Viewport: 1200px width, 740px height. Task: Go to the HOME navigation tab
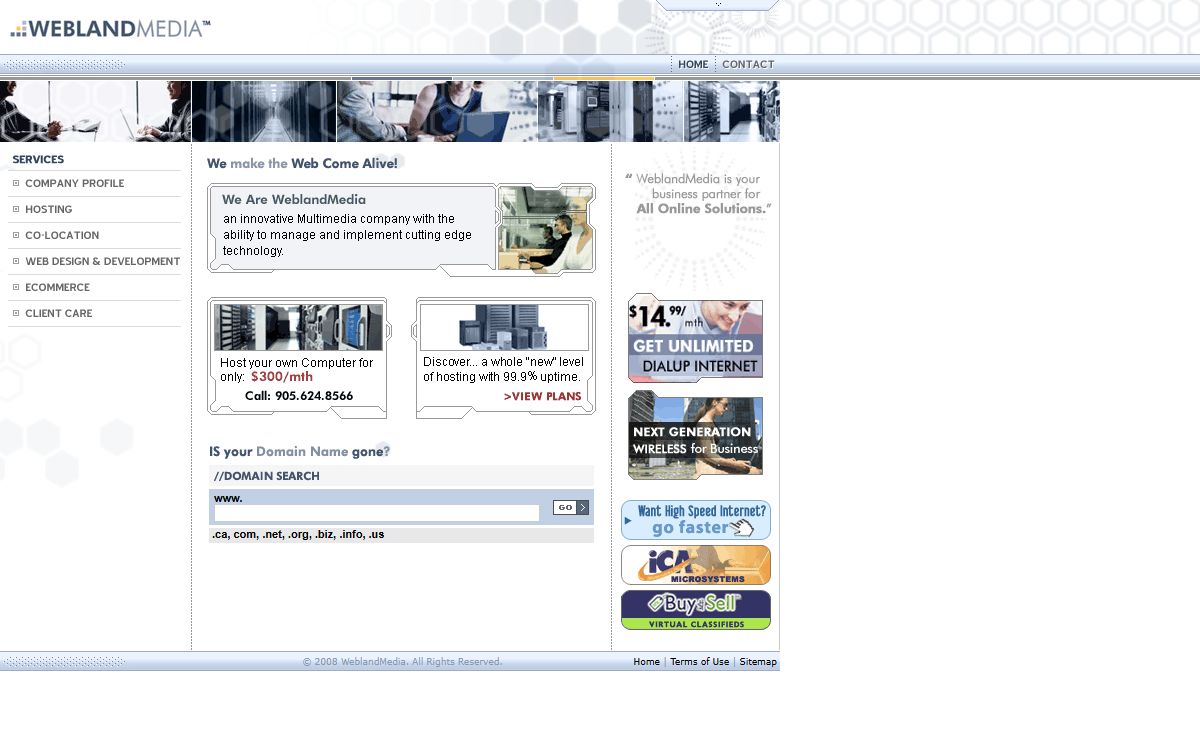pos(693,64)
